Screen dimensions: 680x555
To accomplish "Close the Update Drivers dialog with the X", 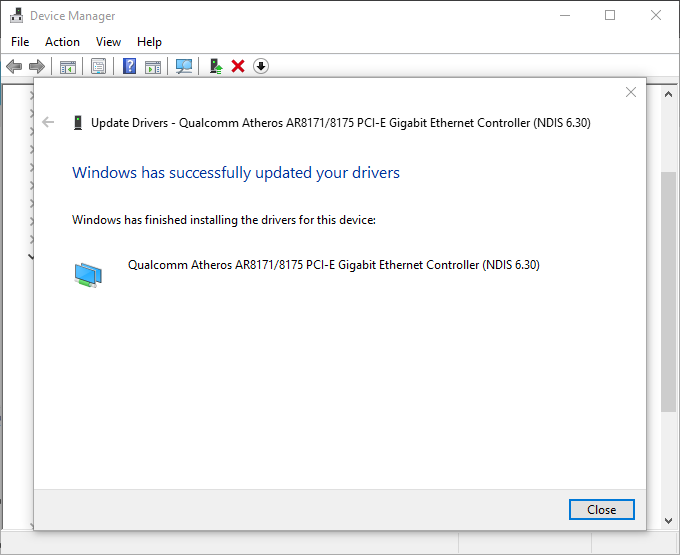I will click(x=631, y=92).
